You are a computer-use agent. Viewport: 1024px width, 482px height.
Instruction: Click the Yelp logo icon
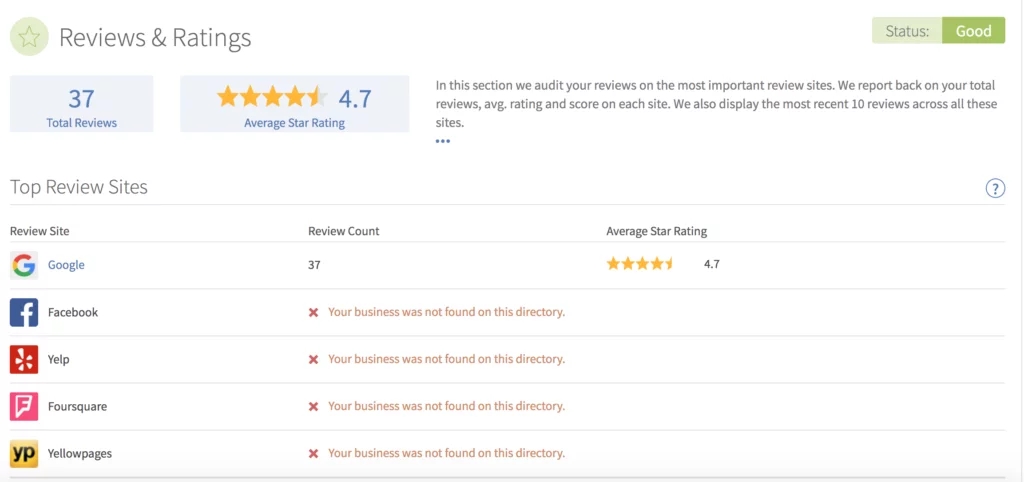(24, 359)
